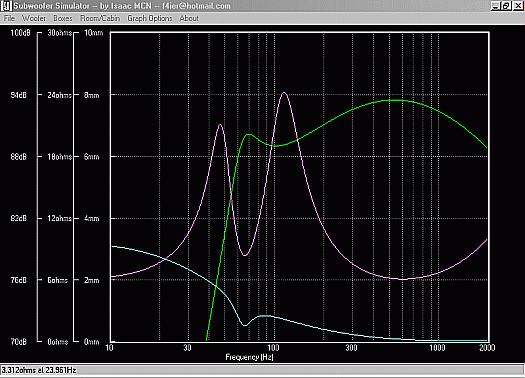Click the cyan excursion curve's dip
The height and width of the screenshot is (378, 525).
[245, 325]
